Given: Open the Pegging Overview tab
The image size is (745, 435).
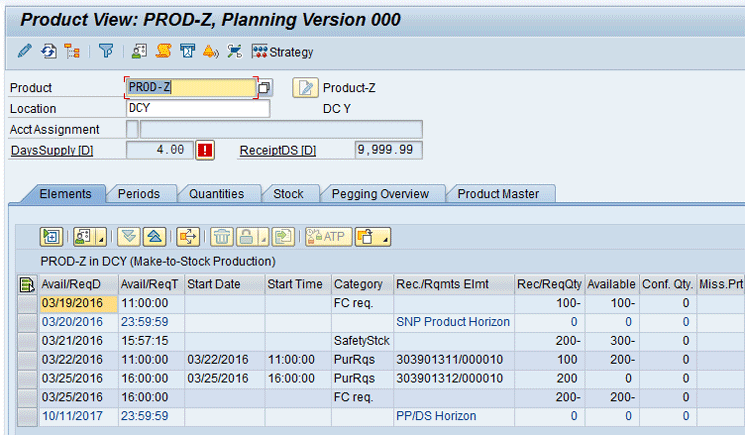Looking at the screenshot, I should [380, 194].
